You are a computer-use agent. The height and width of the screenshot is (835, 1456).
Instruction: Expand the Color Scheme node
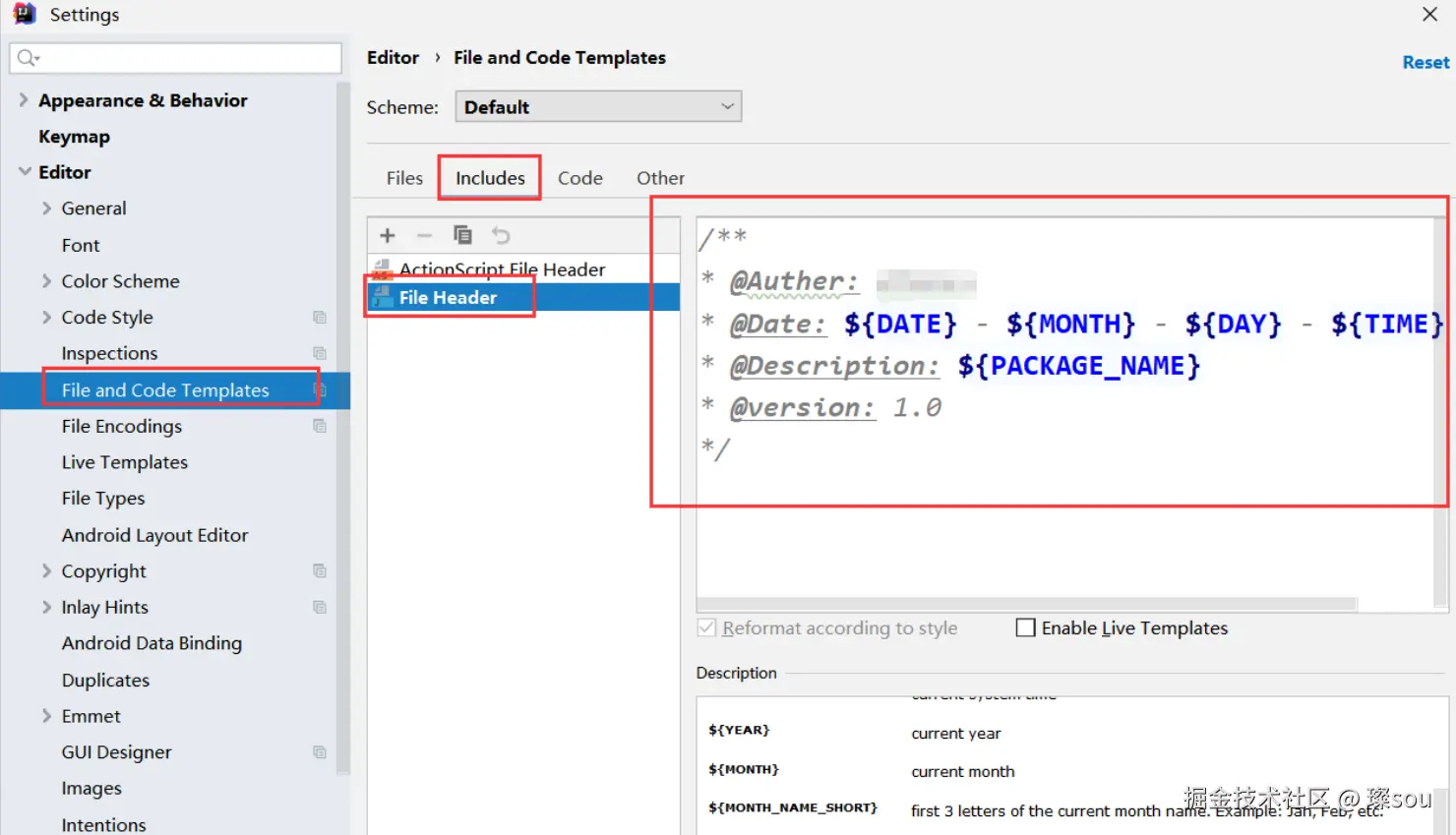[x=46, y=280]
